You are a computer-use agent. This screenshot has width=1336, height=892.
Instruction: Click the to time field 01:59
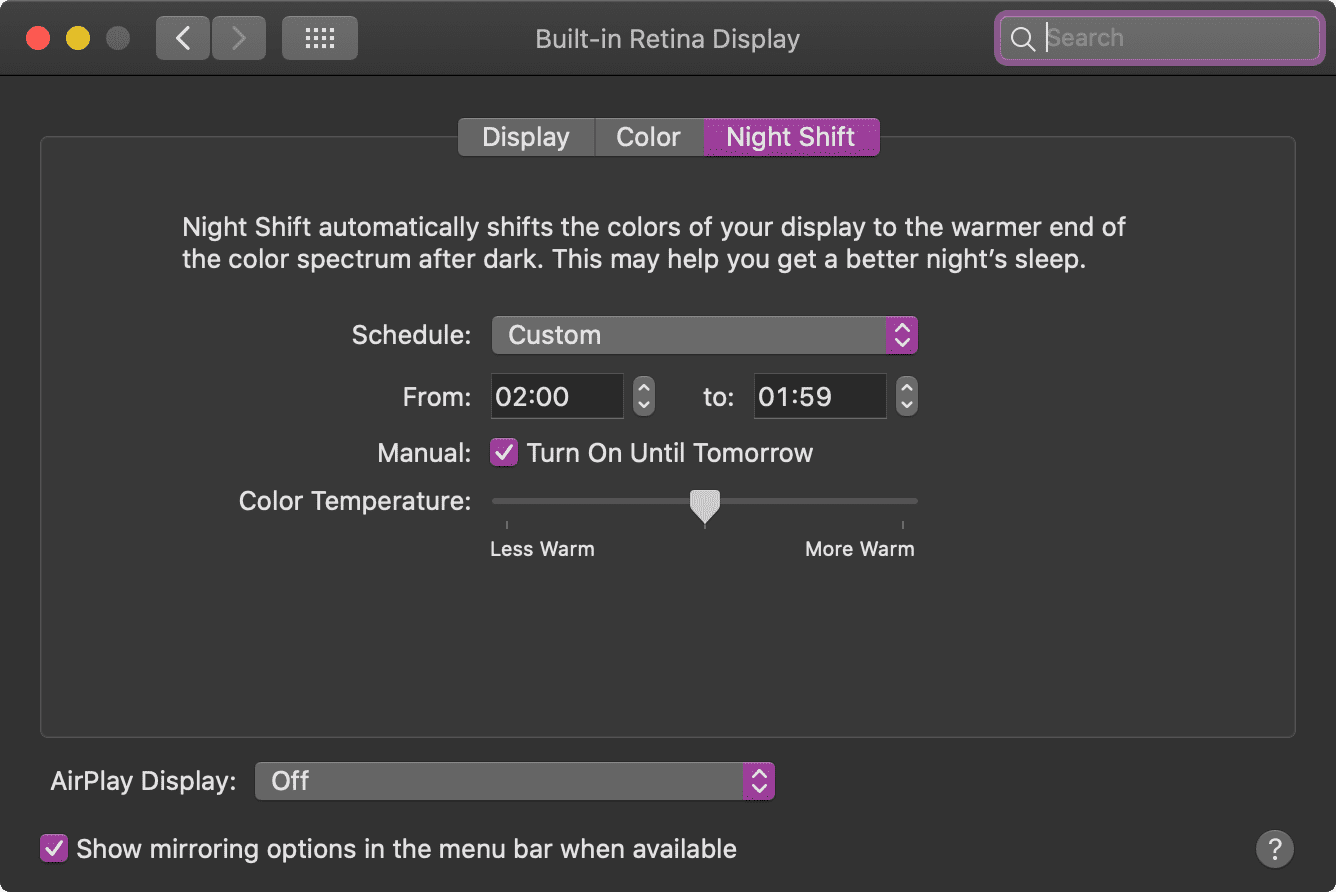pos(820,396)
